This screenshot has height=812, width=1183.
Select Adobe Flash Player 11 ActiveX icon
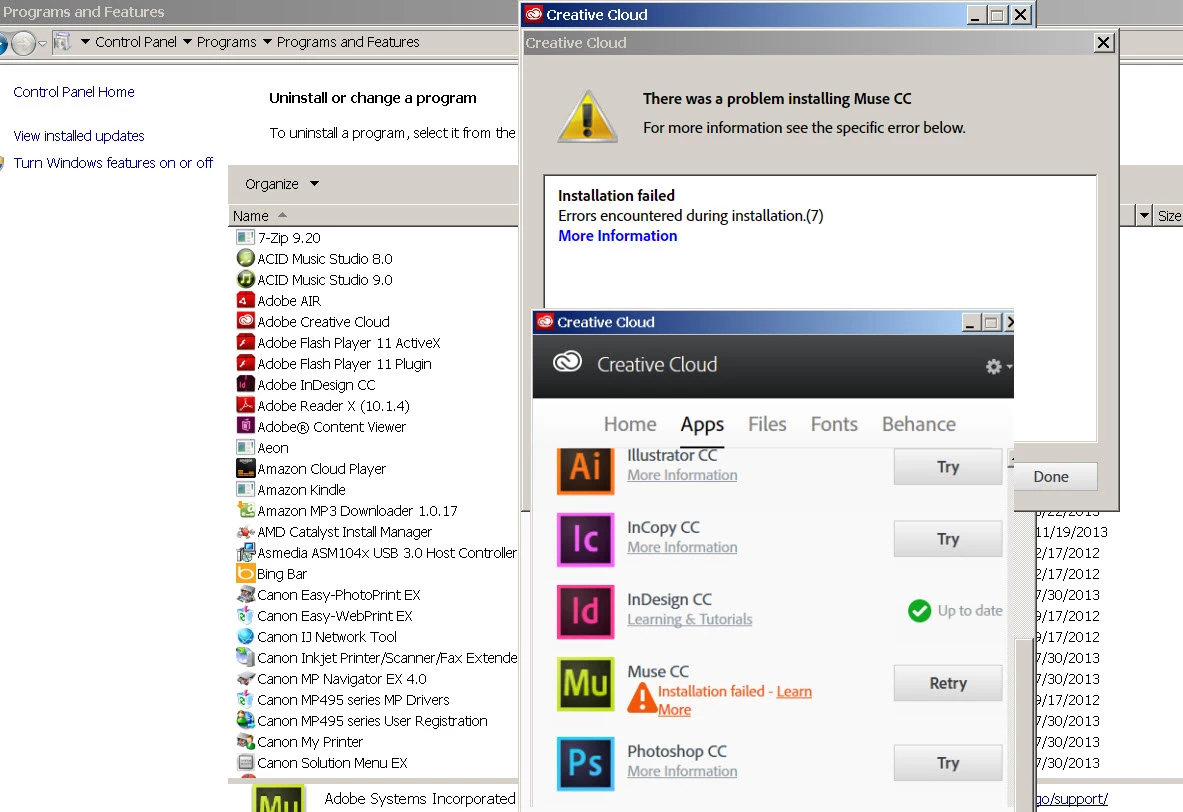click(x=245, y=343)
